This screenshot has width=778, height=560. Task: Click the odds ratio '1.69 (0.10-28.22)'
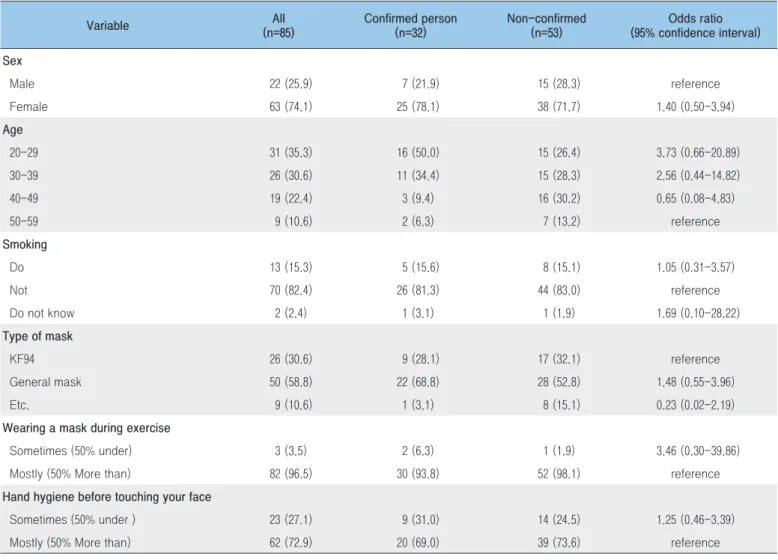(698, 313)
